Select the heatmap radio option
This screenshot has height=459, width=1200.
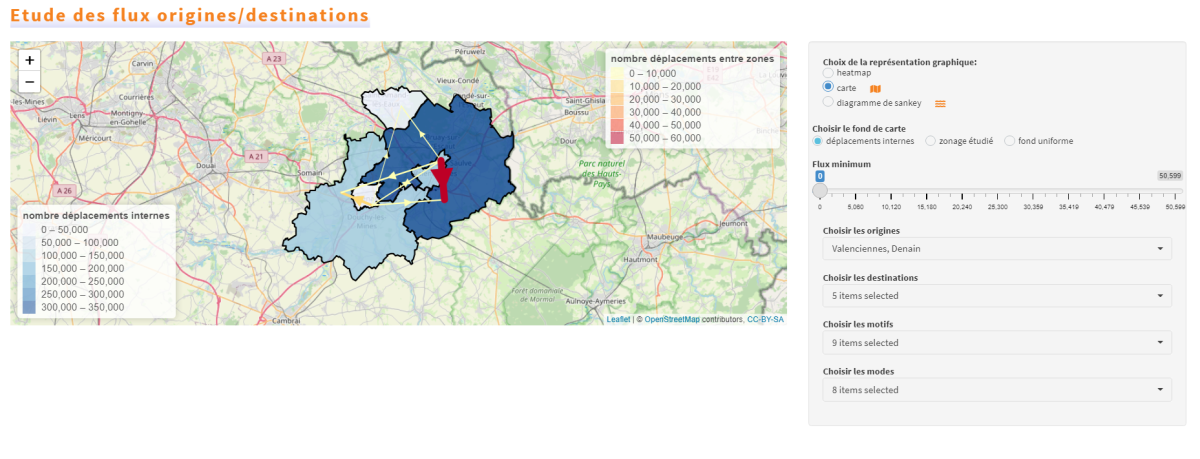pos(828,73)
